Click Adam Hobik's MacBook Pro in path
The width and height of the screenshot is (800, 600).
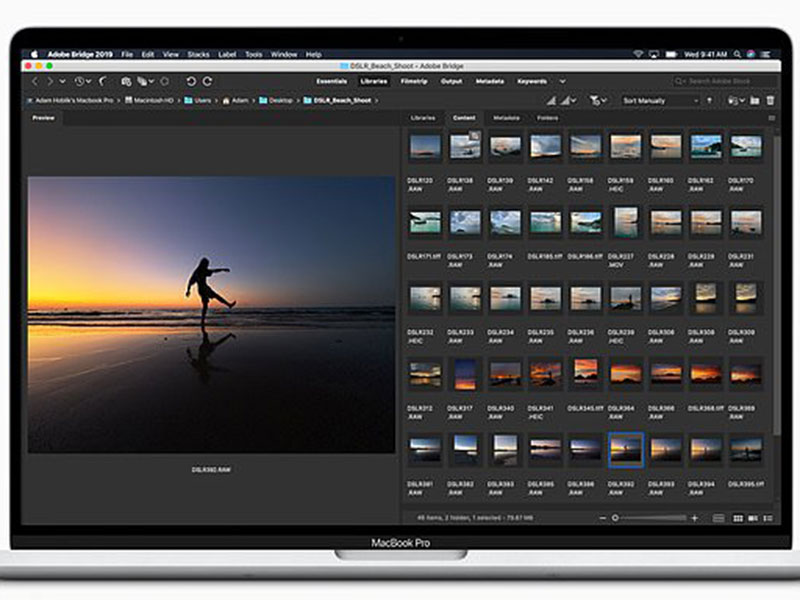[x=70, y=101]
